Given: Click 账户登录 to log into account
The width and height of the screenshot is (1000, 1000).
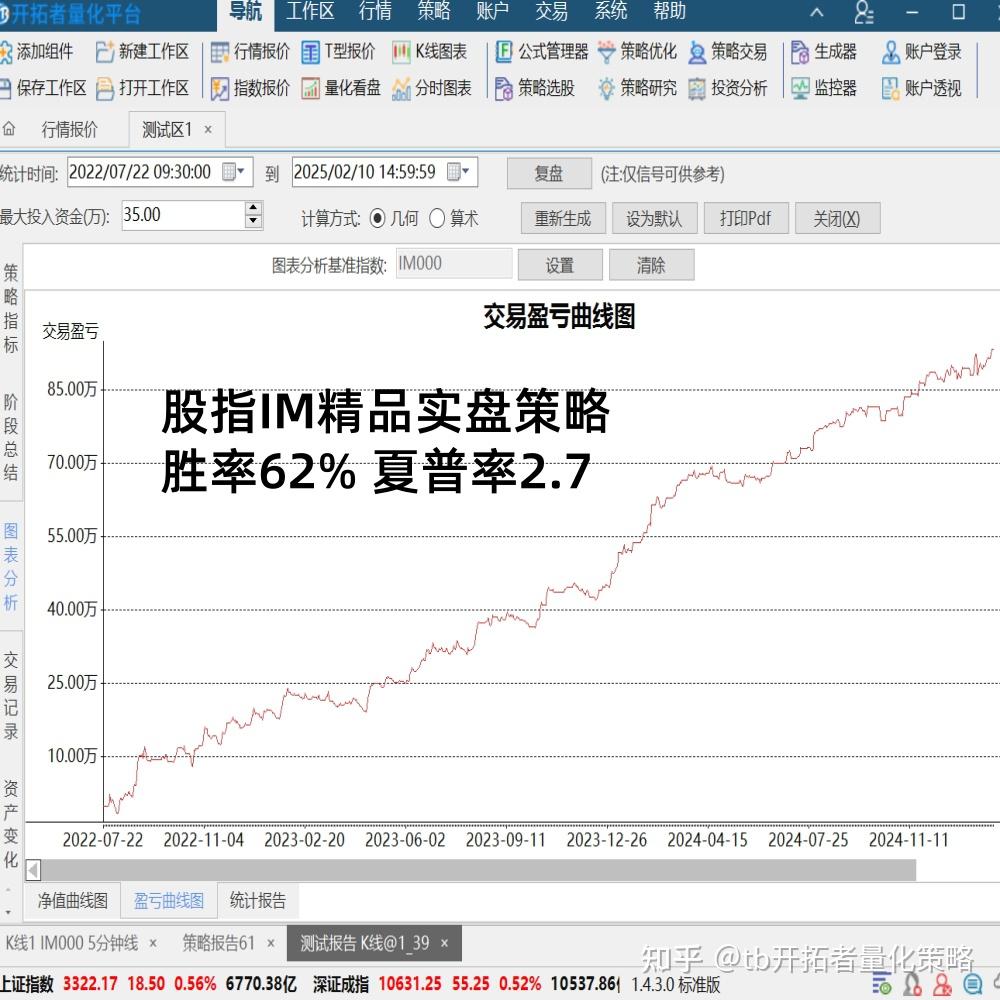Looking at the screenshot, I should point(925,52).
